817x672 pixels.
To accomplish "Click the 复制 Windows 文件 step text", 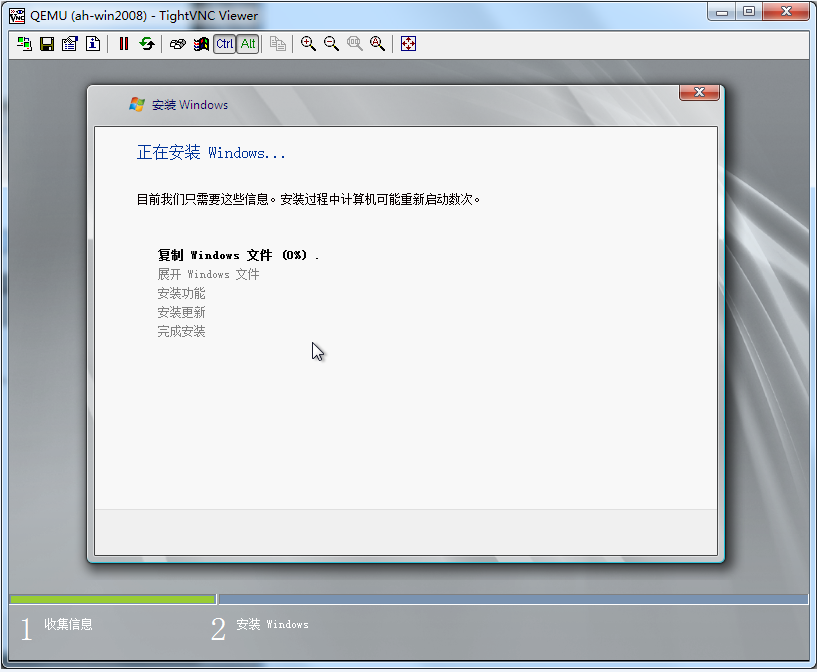I will pos(237,255).
